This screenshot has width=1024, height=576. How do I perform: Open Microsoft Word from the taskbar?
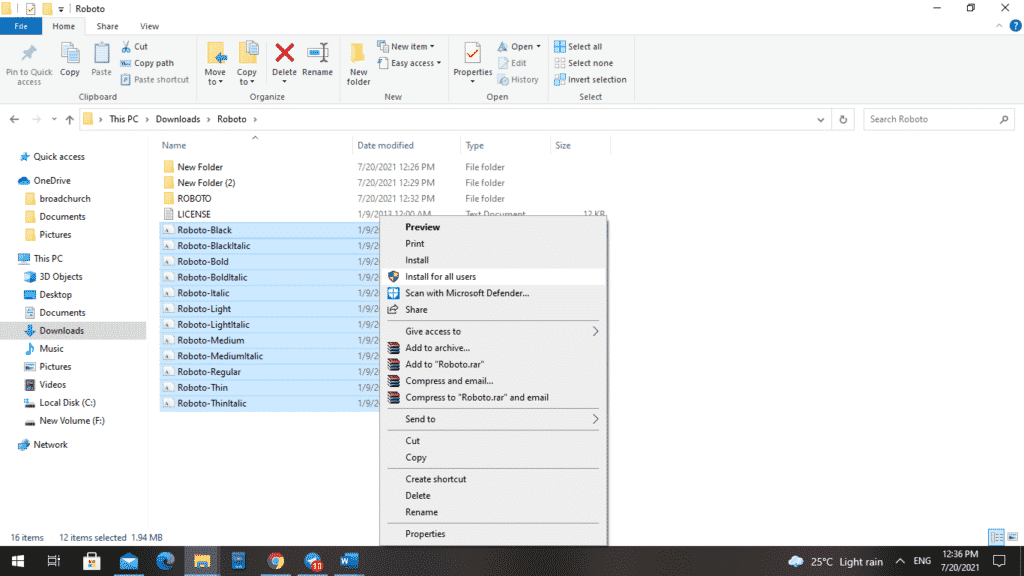[x=349, y=561]
